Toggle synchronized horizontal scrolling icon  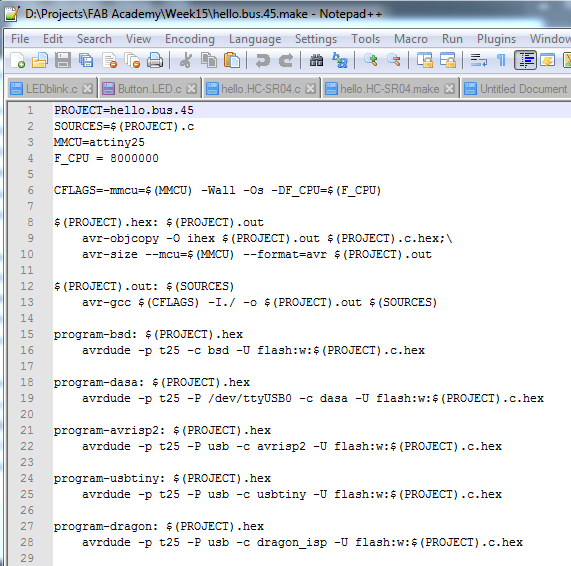[x=448, y=60]
